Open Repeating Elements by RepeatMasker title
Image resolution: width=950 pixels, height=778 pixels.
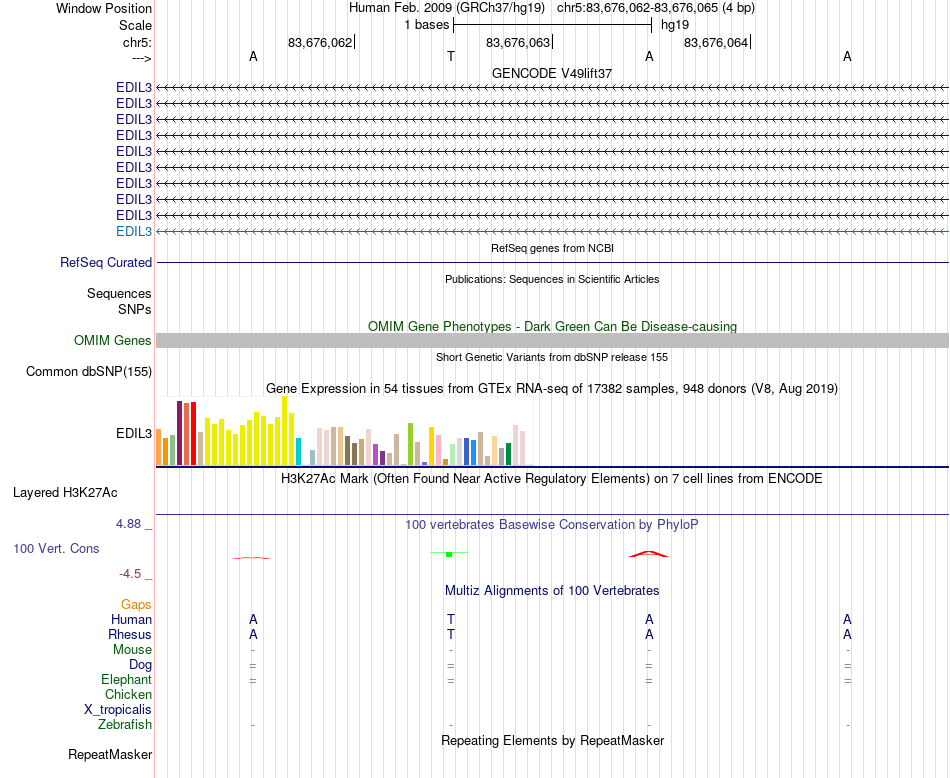pyautogui.click(x=552, y=741)
